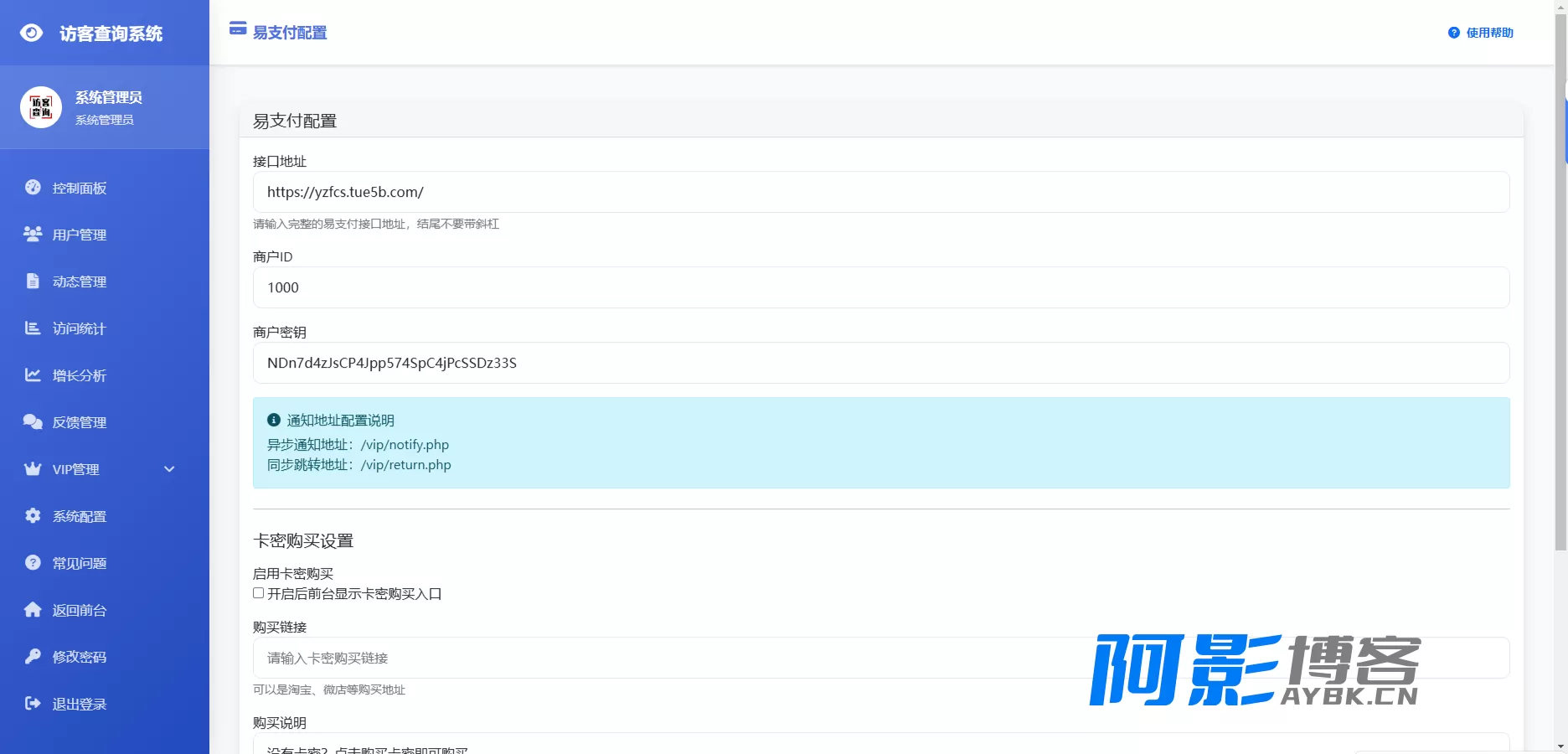Screen dimensions: 1568x754
Task: Enable the 开启后前台显示卡密购买入口 checkbox
Action: click(x=259, y=593)
